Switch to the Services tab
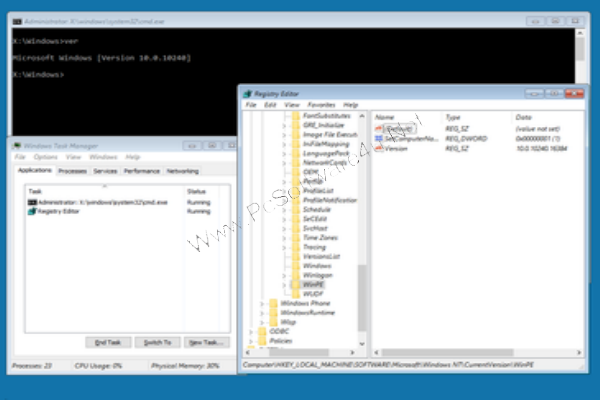This screenshot has width=600, height=400. coord(105,171)
